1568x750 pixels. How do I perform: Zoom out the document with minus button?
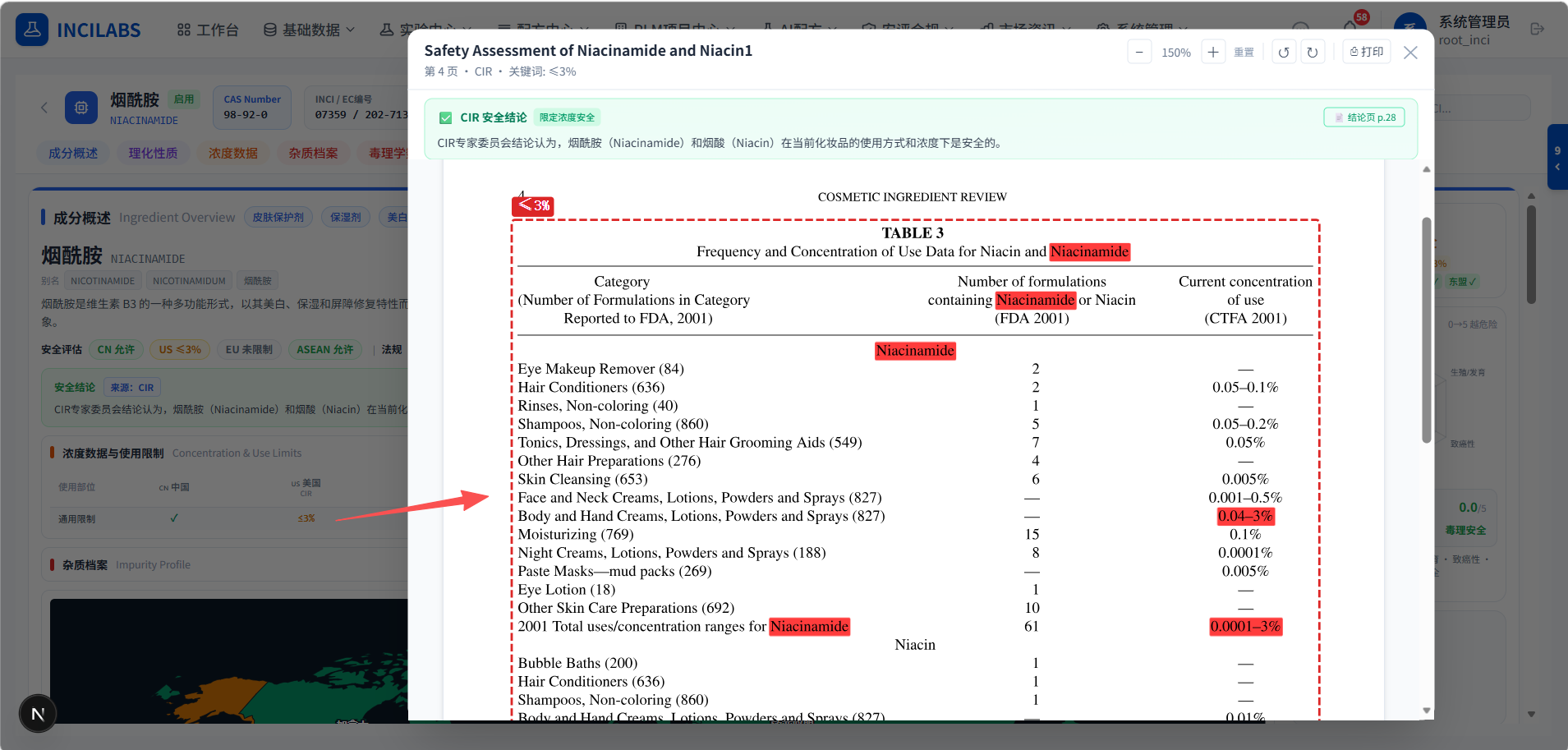pyautogui.click(x=1139, y=52)
